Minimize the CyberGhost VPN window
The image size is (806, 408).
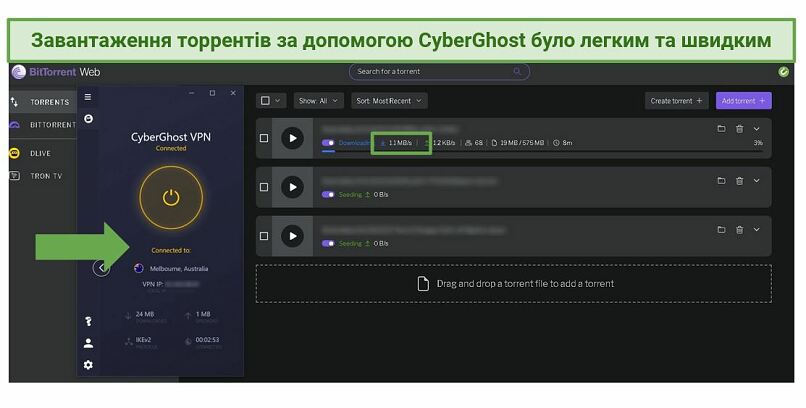(191, 93)
